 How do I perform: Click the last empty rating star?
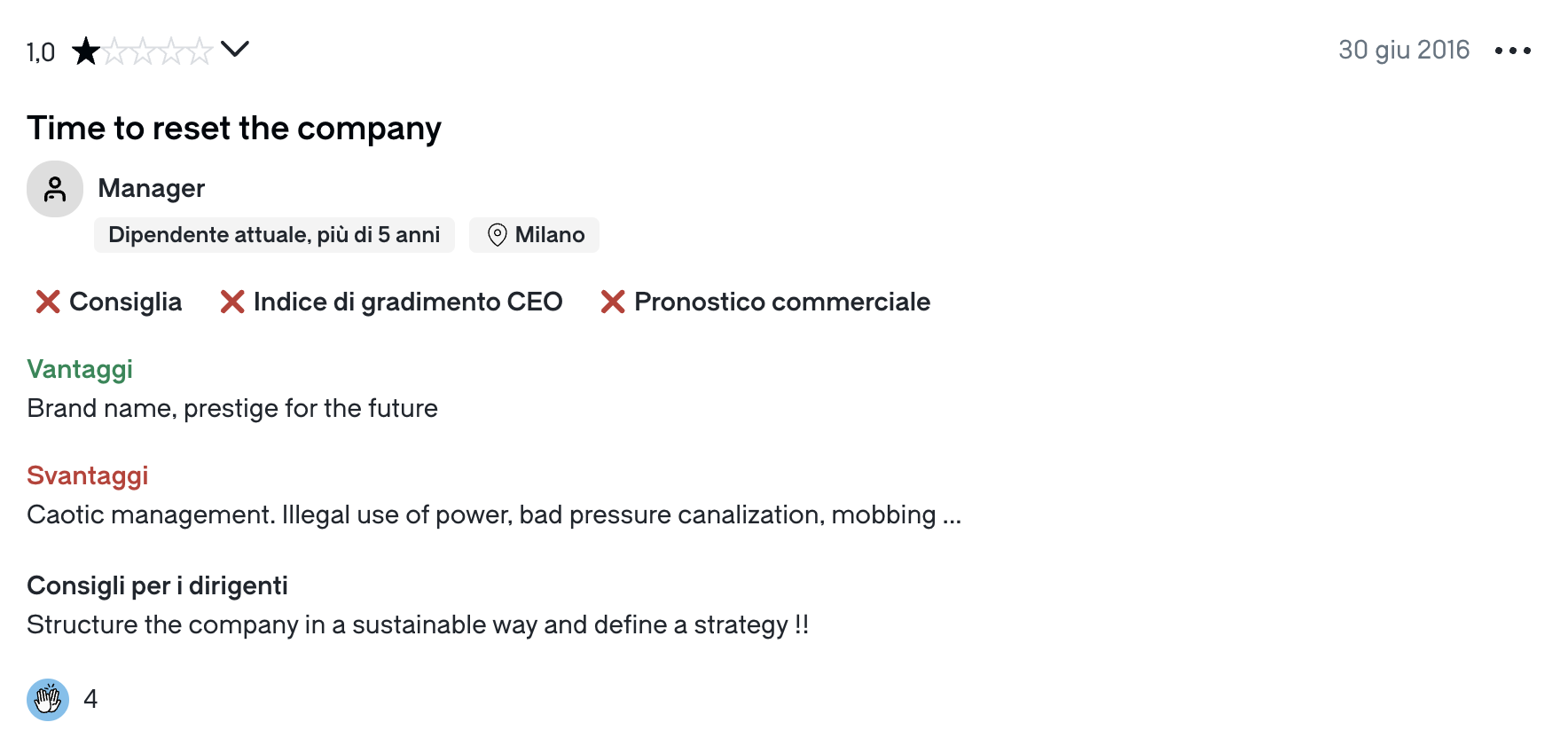coord(200,51)
